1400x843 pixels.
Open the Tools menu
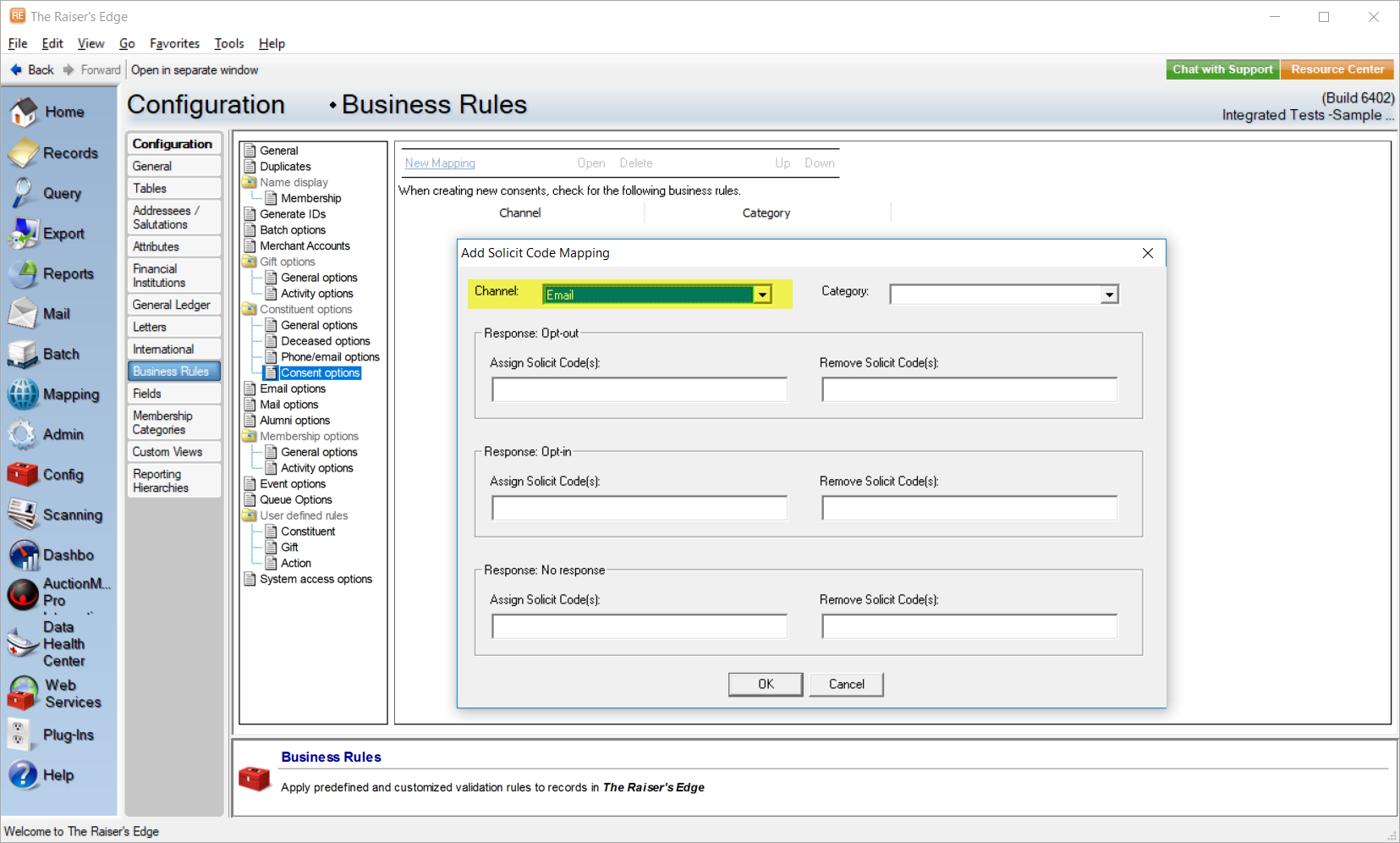pos(228,44)
